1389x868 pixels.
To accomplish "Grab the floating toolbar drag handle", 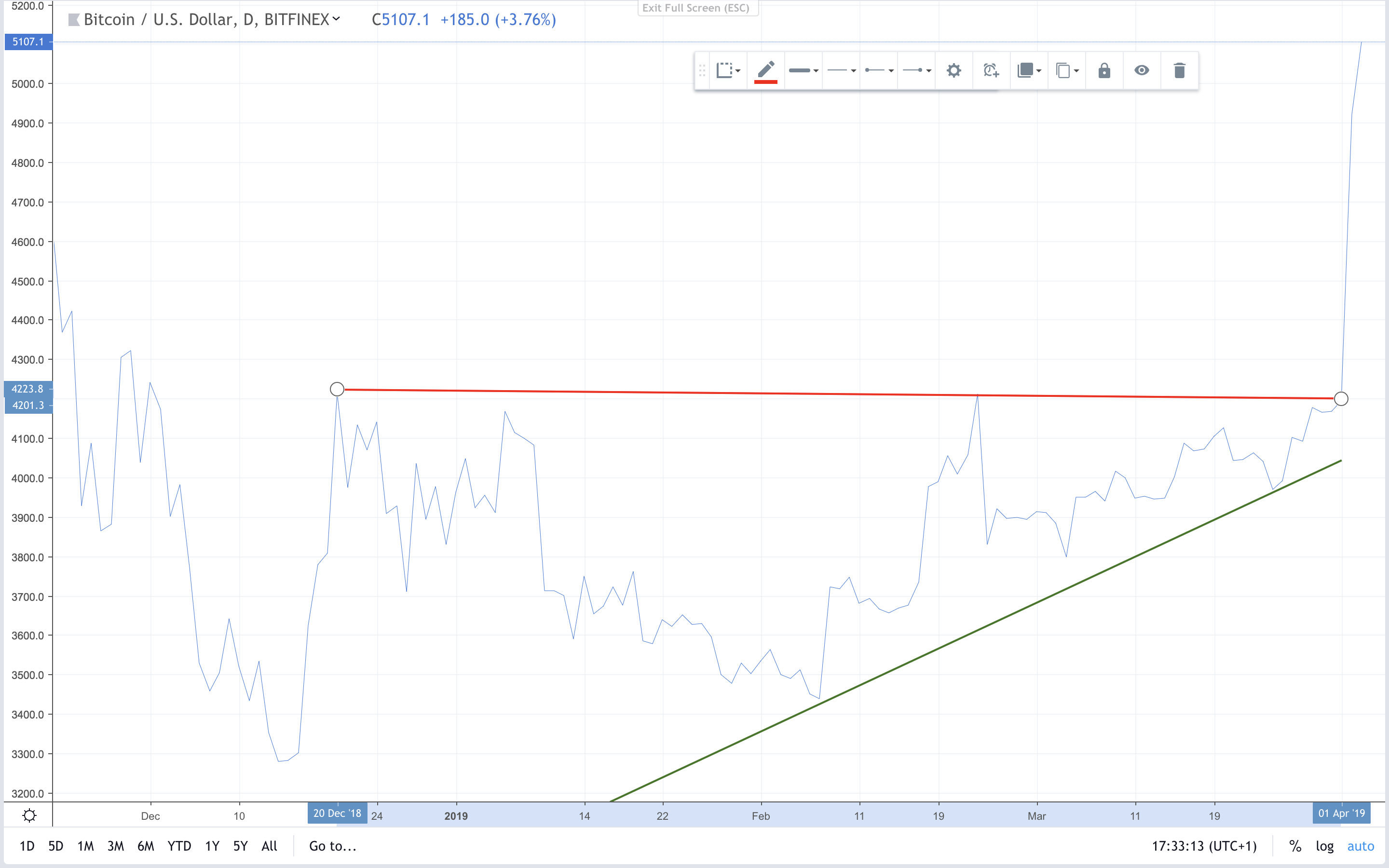I will pos(702,70).
